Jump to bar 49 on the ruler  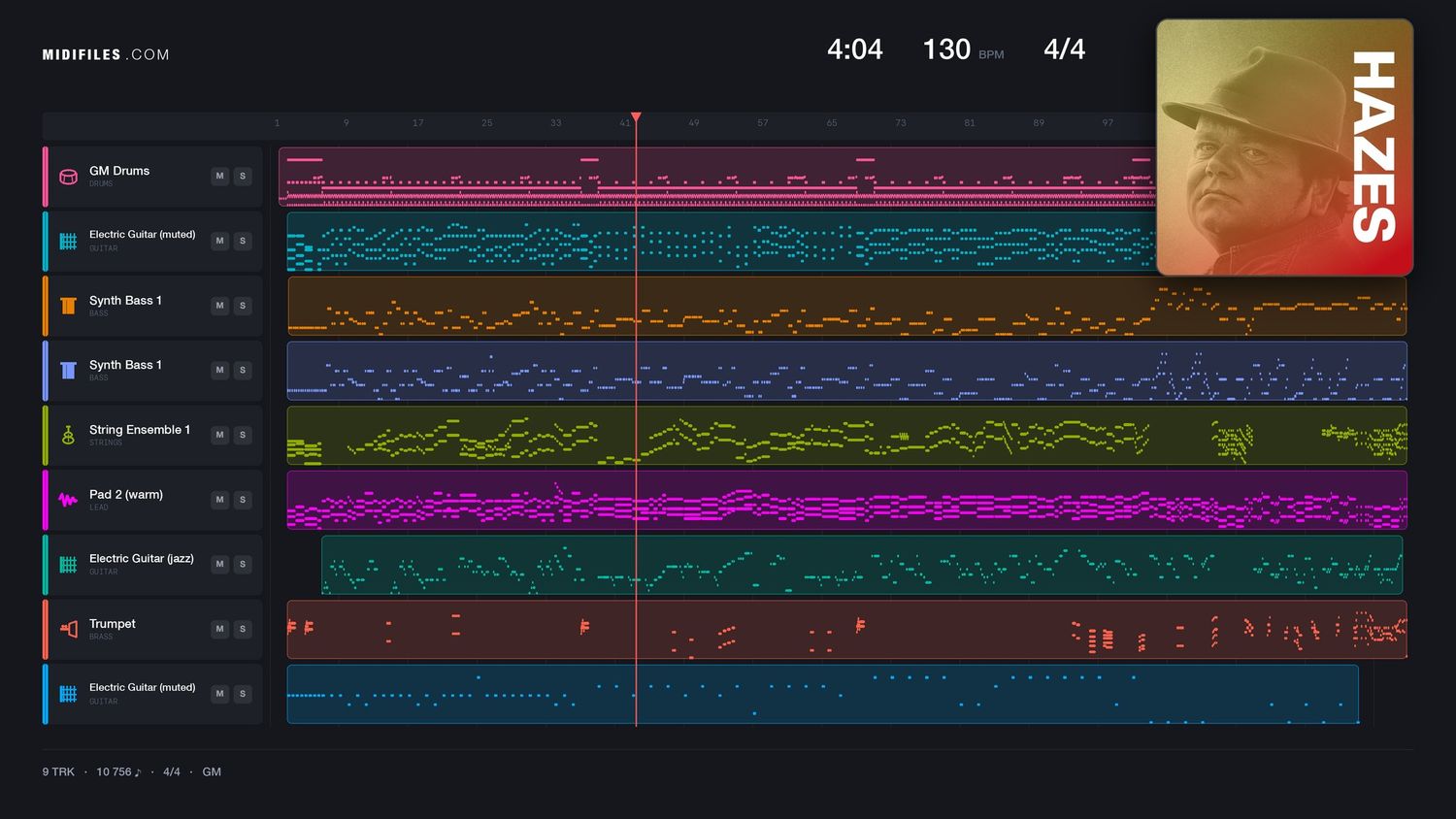[x=693, y=123]
